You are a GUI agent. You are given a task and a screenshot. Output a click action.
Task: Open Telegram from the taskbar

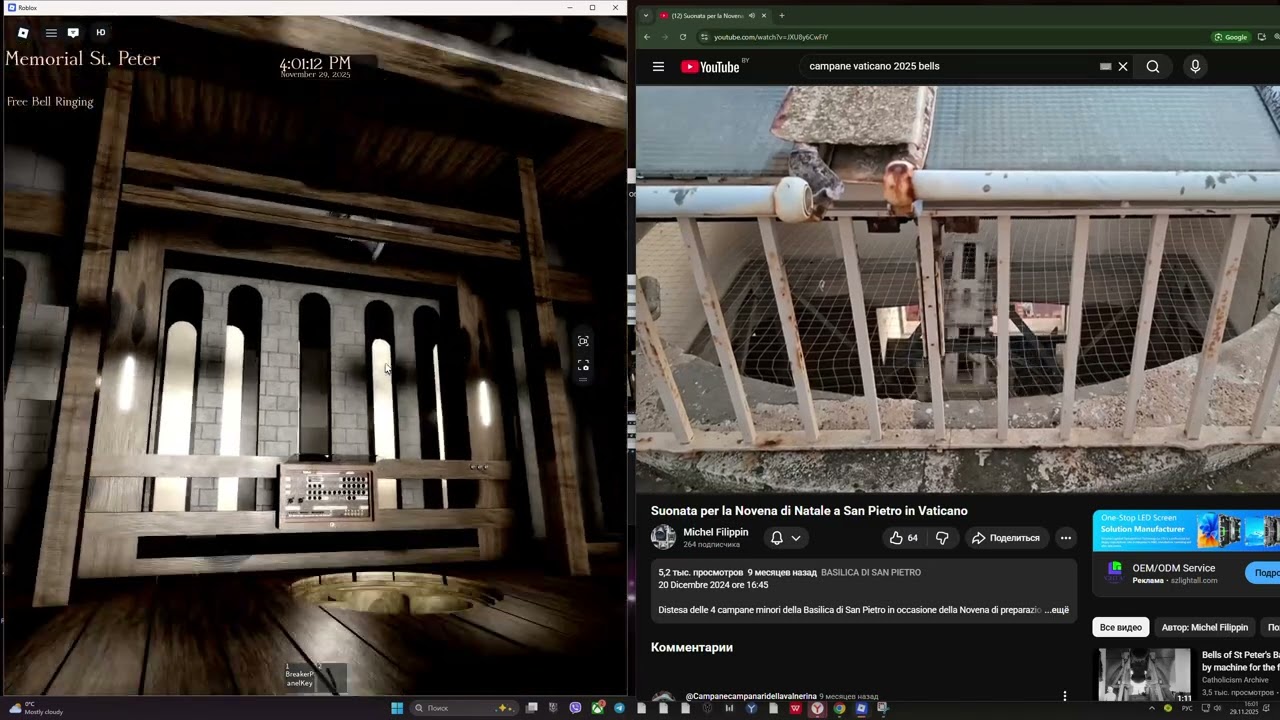[619, 708]
